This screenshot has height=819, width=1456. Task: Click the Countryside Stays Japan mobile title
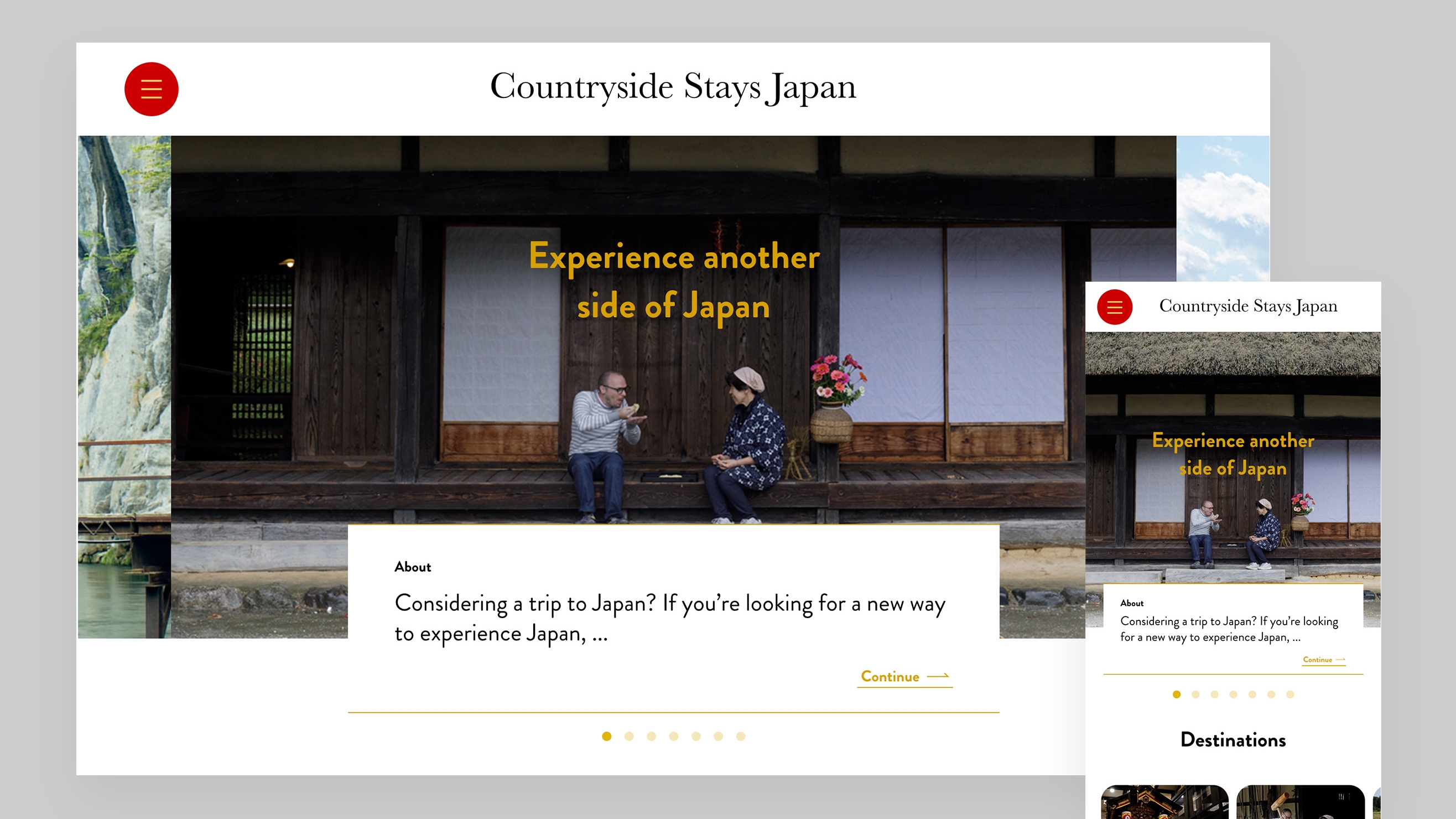click(1248, 306)
